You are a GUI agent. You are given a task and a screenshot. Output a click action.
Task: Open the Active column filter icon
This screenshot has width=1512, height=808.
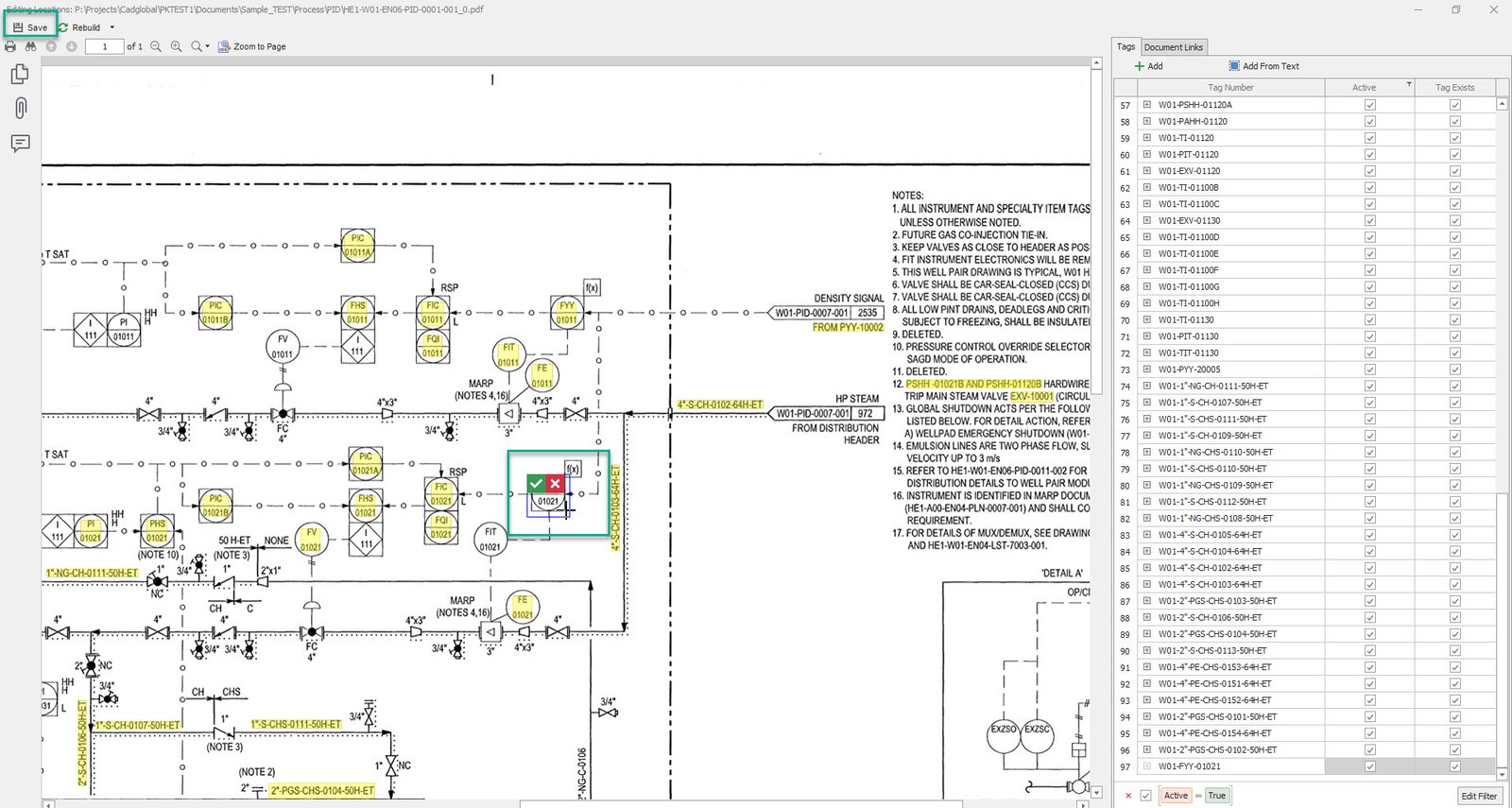[x=1409, y=85]
